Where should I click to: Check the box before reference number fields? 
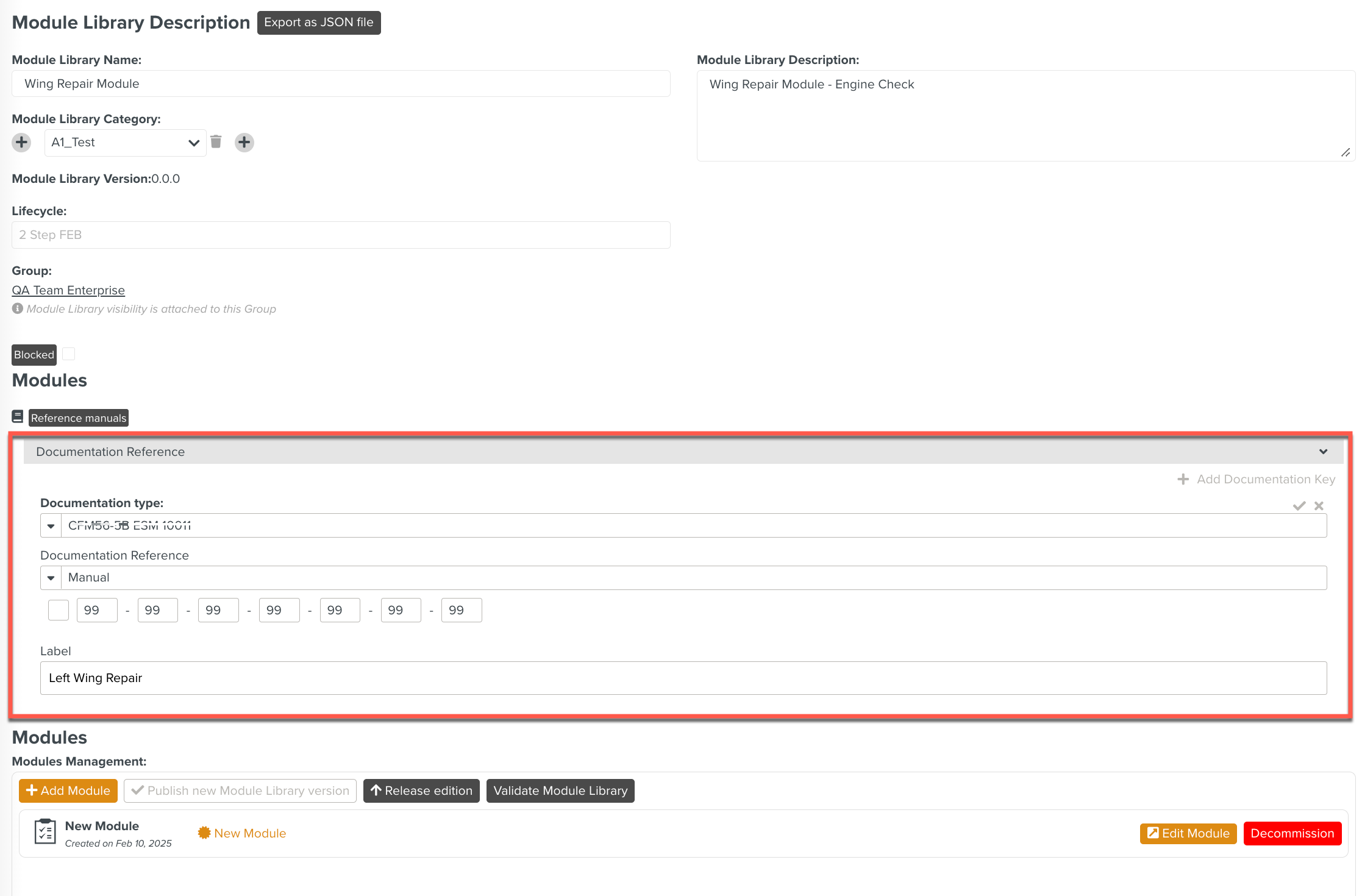click(59, 610)
